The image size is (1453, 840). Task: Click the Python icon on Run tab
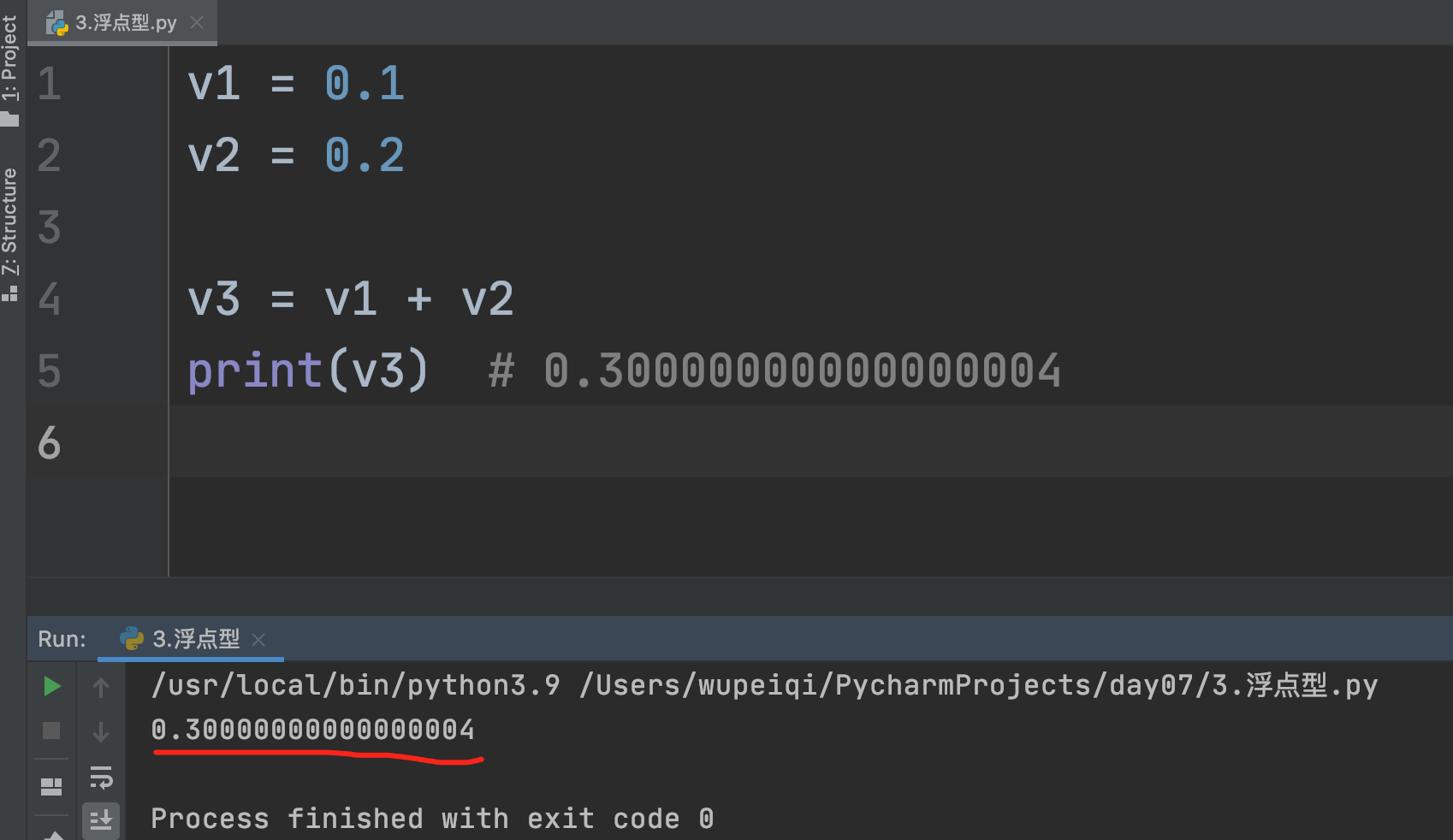coord(131,638)
